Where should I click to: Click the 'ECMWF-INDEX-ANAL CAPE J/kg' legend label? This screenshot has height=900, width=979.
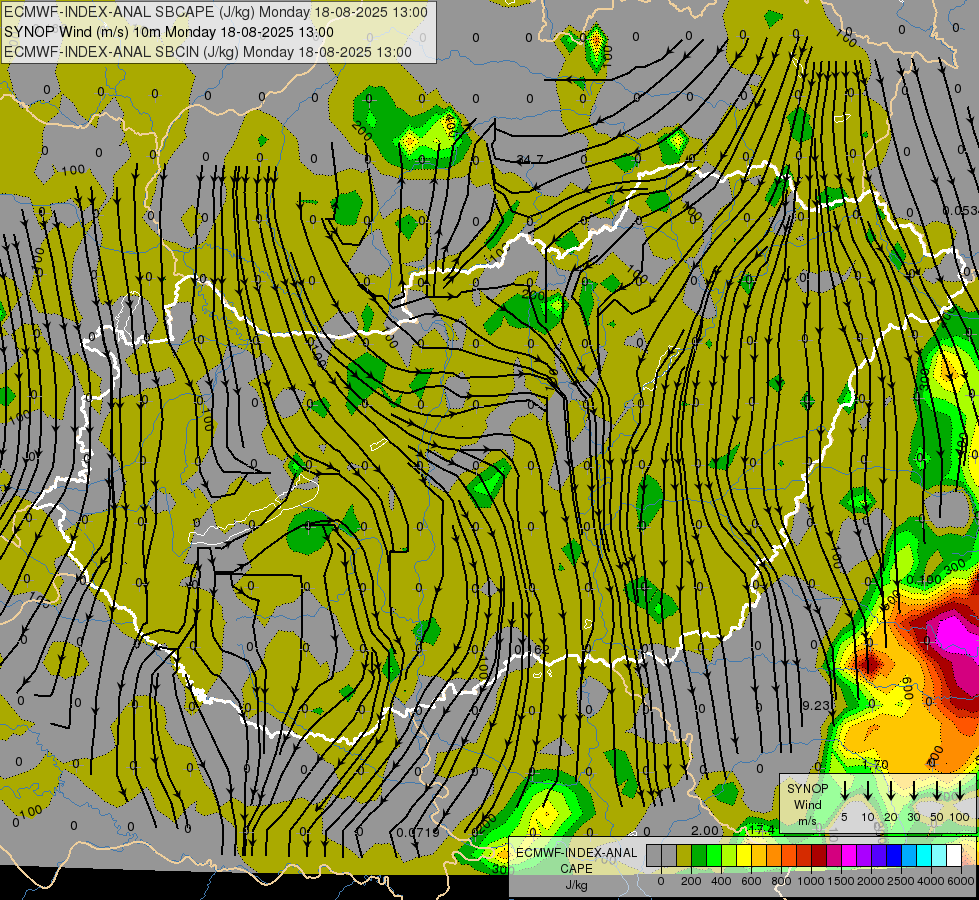tap(577, 869)
